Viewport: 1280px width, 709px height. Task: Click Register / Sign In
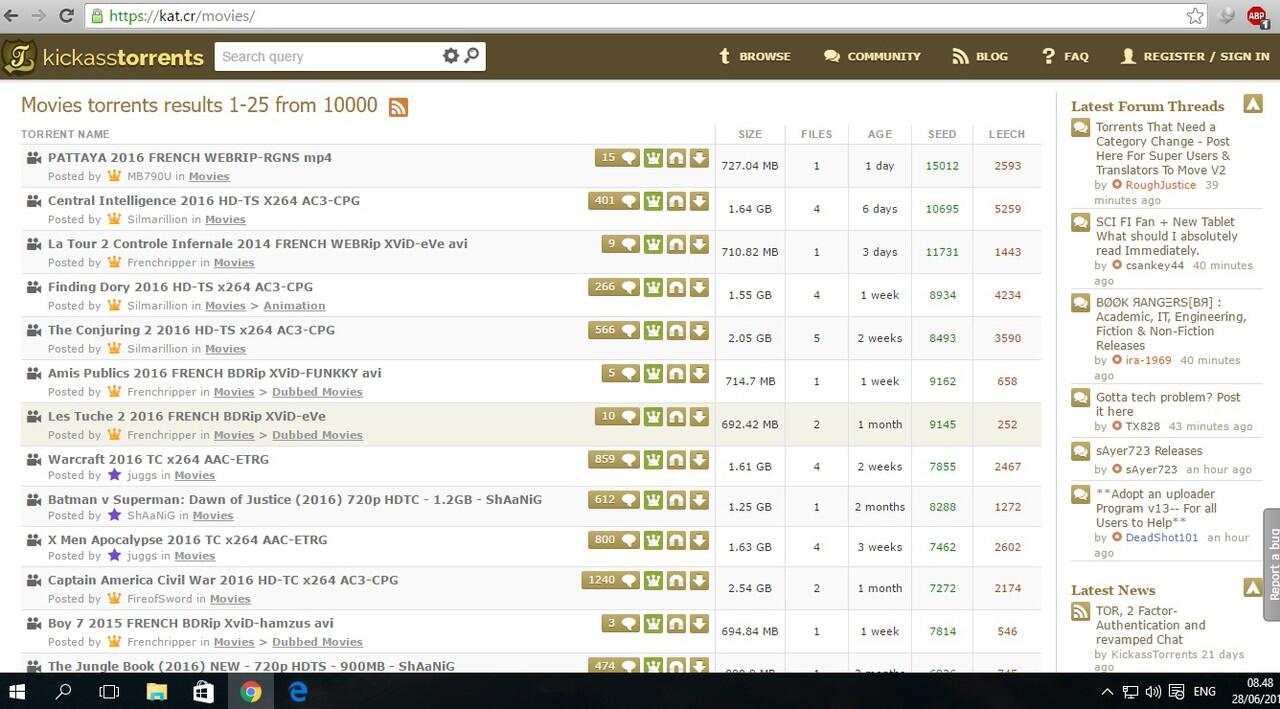pyautogui.click(x=1195, y=56)
